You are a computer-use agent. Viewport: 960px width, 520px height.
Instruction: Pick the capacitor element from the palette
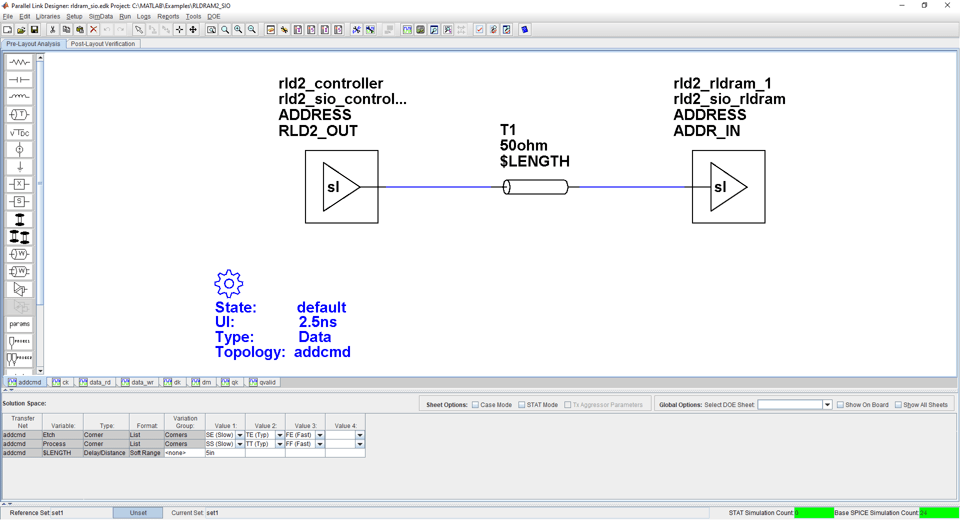(19, 79)
